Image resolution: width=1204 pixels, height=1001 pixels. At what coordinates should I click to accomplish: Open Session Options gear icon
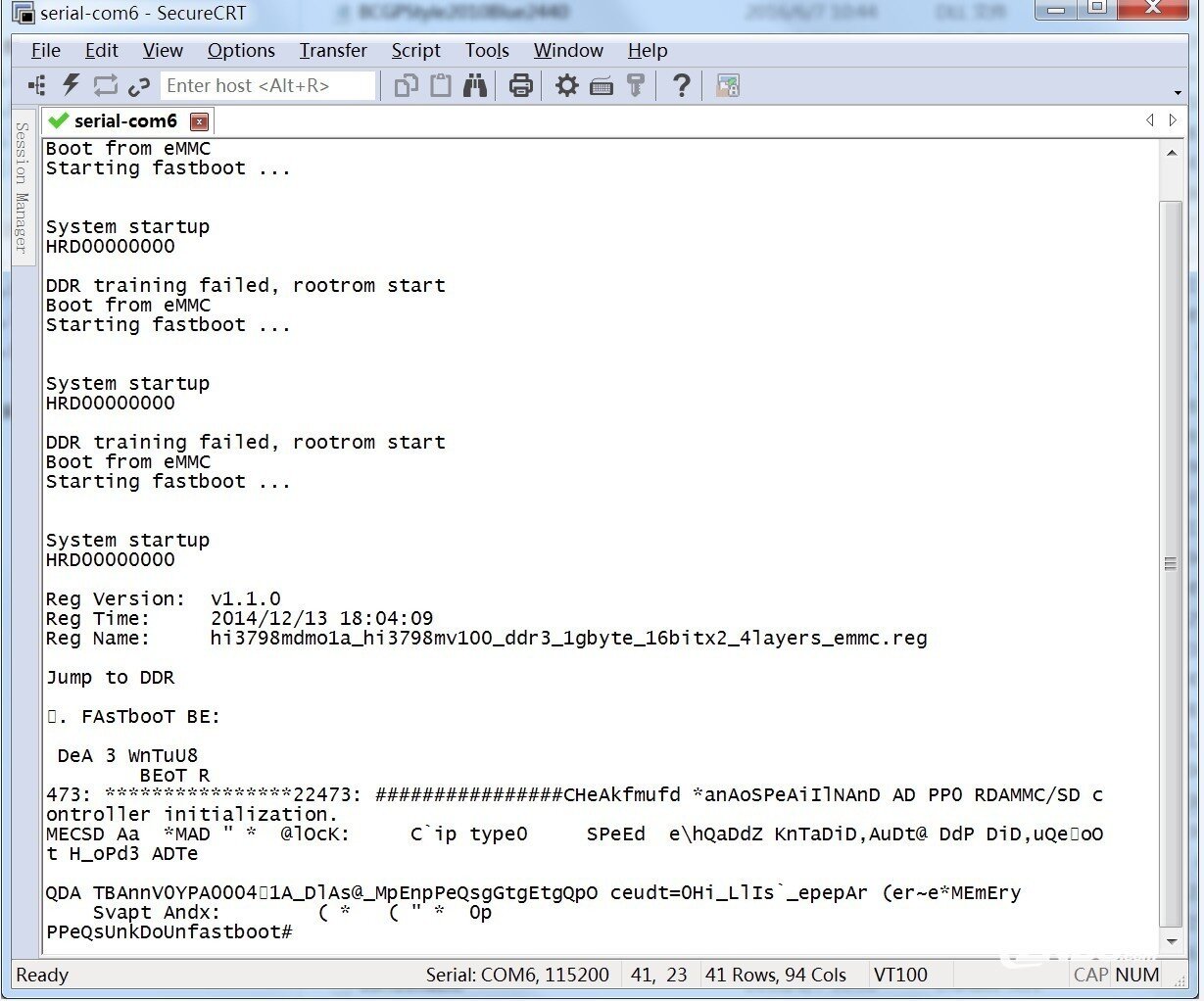pos(566,86)
